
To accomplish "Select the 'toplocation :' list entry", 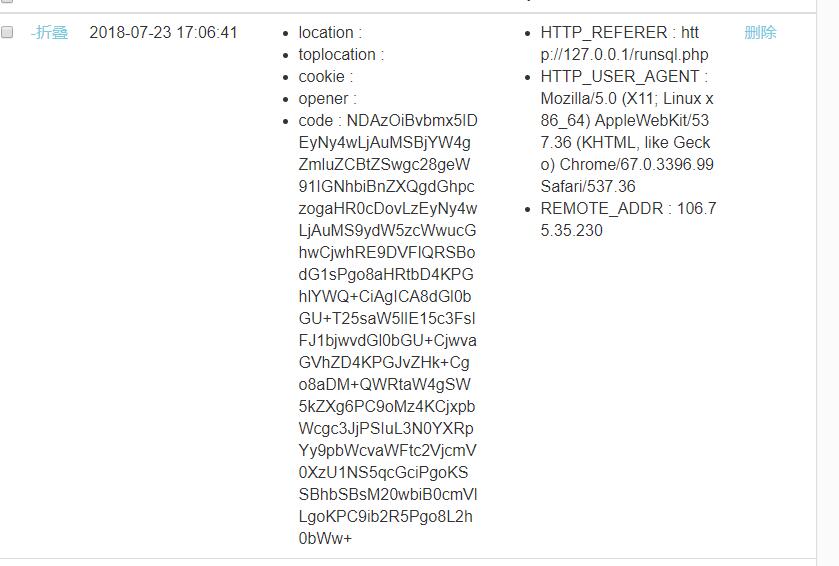I will coord(341,55).
